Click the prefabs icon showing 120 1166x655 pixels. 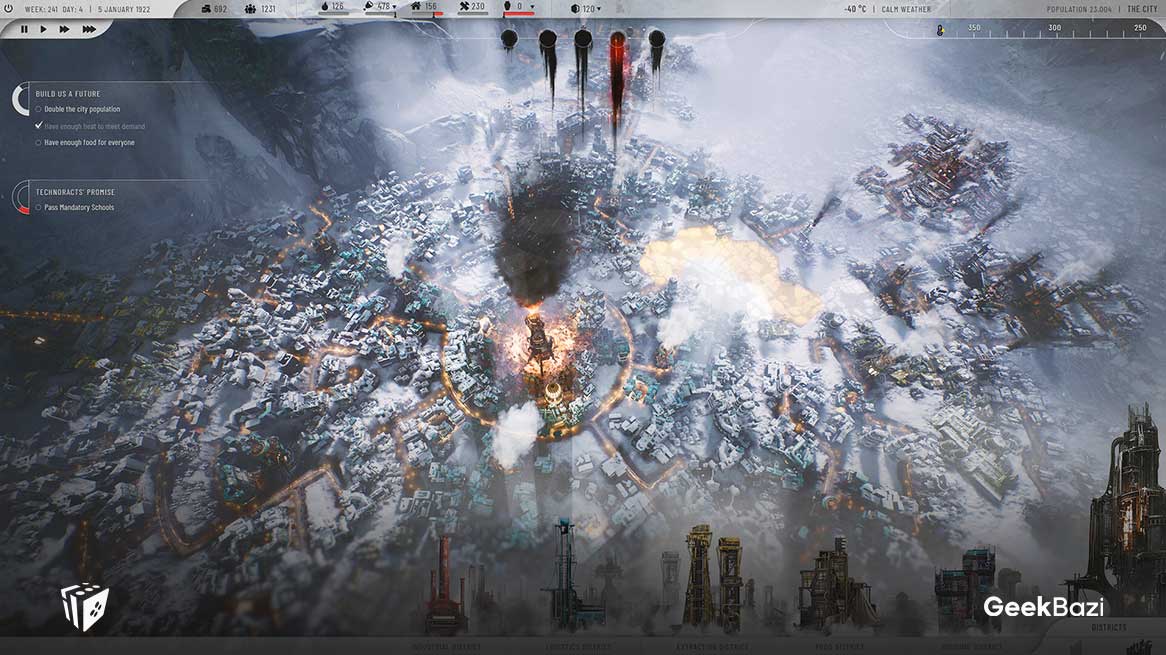point(575,9)
